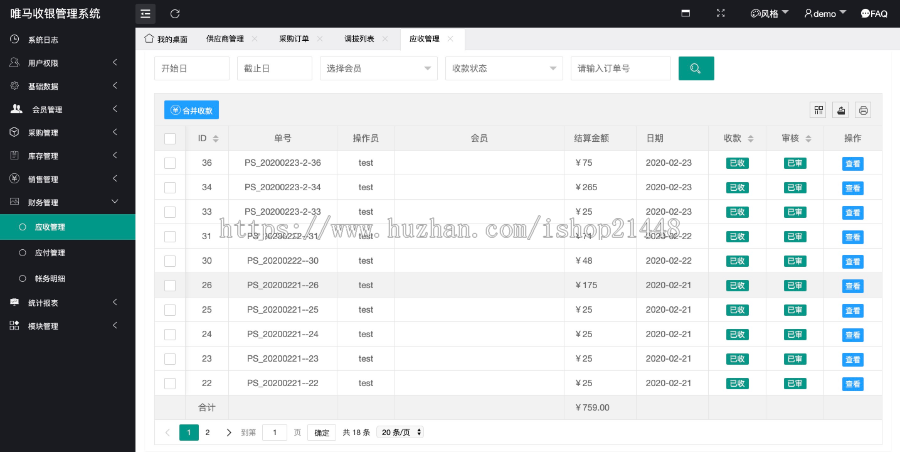Click the 合并收款 button
Image resolution: width=900 pixels, height=452 pixels.
click(191, 110)
